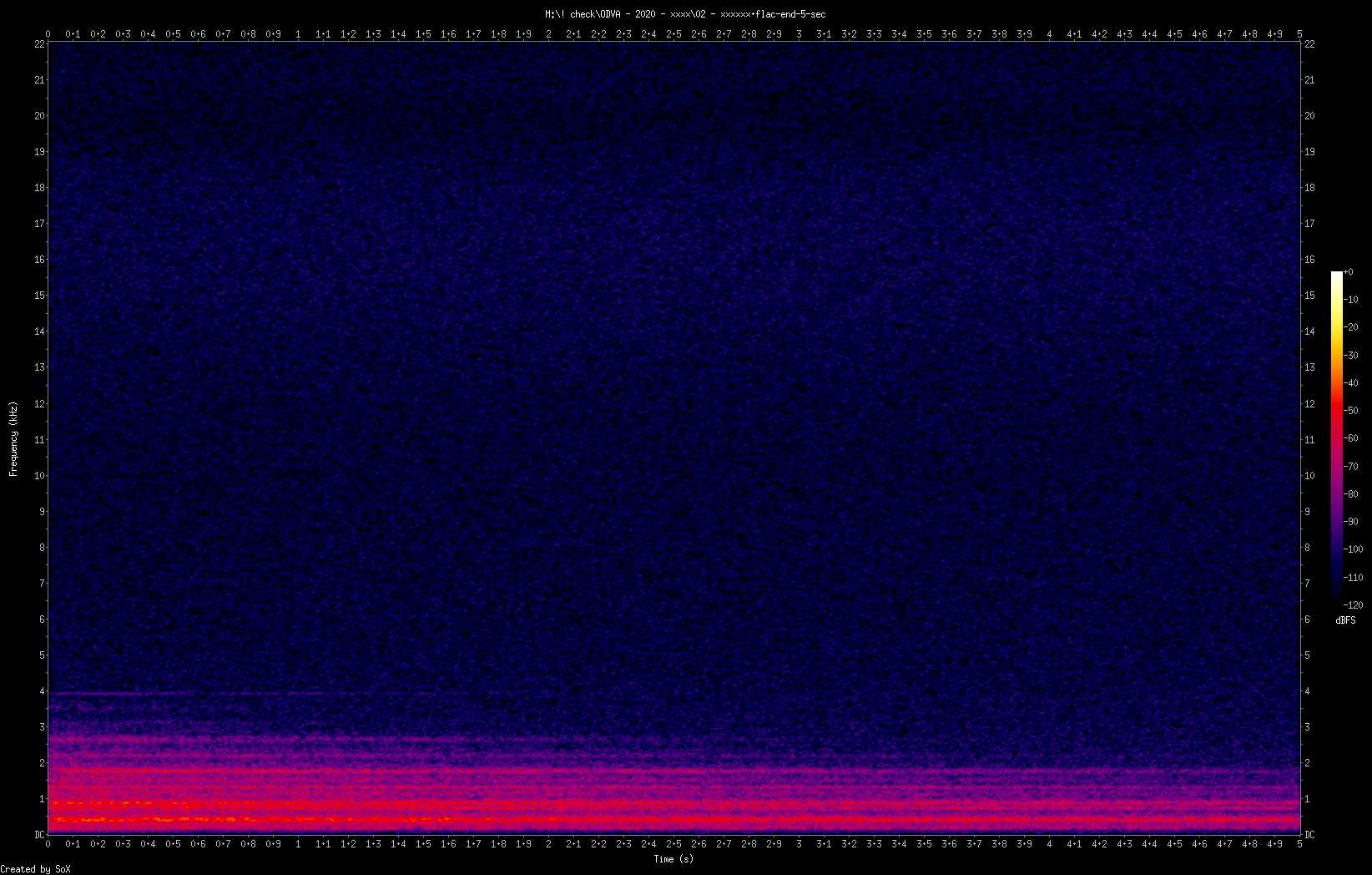Click the 'dBFS' label under the color scale
1372x875 pixels.
point(1345,620)
